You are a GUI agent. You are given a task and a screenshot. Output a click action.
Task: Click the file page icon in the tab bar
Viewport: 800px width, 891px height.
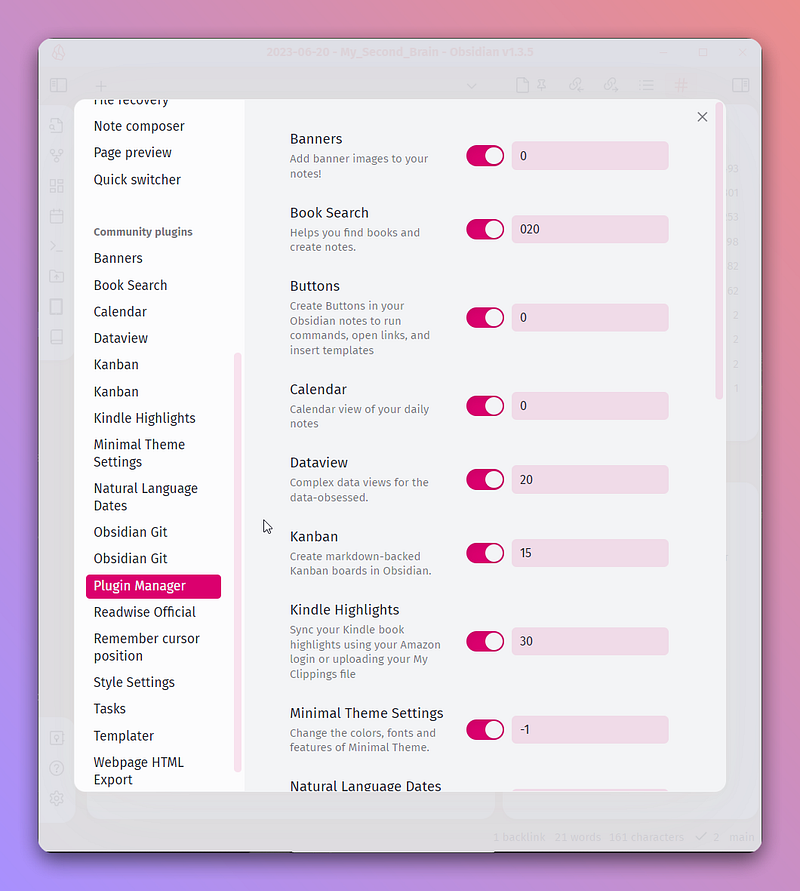click(x=522, y=85)
